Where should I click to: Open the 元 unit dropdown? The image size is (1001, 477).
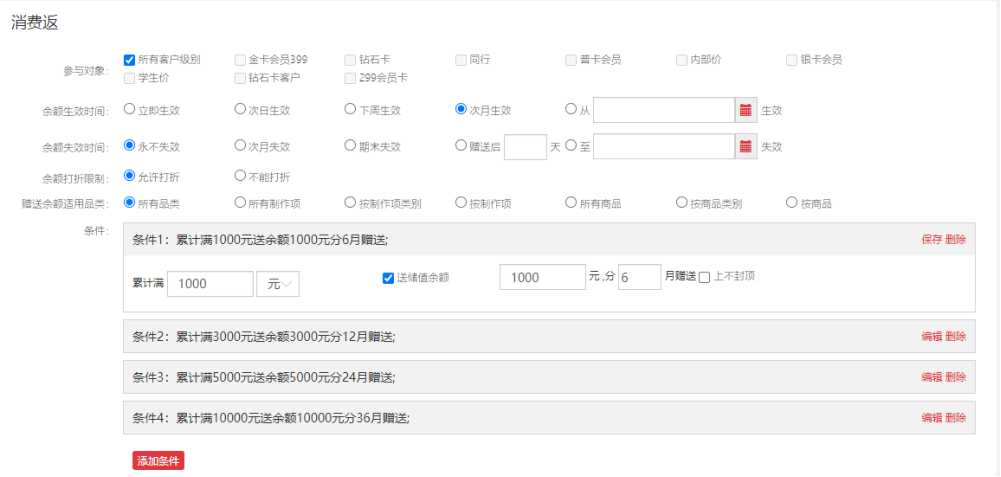coord(278,284)
